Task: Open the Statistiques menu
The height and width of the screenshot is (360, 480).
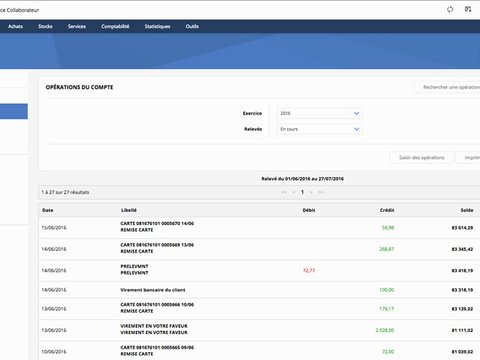Action: point(157,26)
